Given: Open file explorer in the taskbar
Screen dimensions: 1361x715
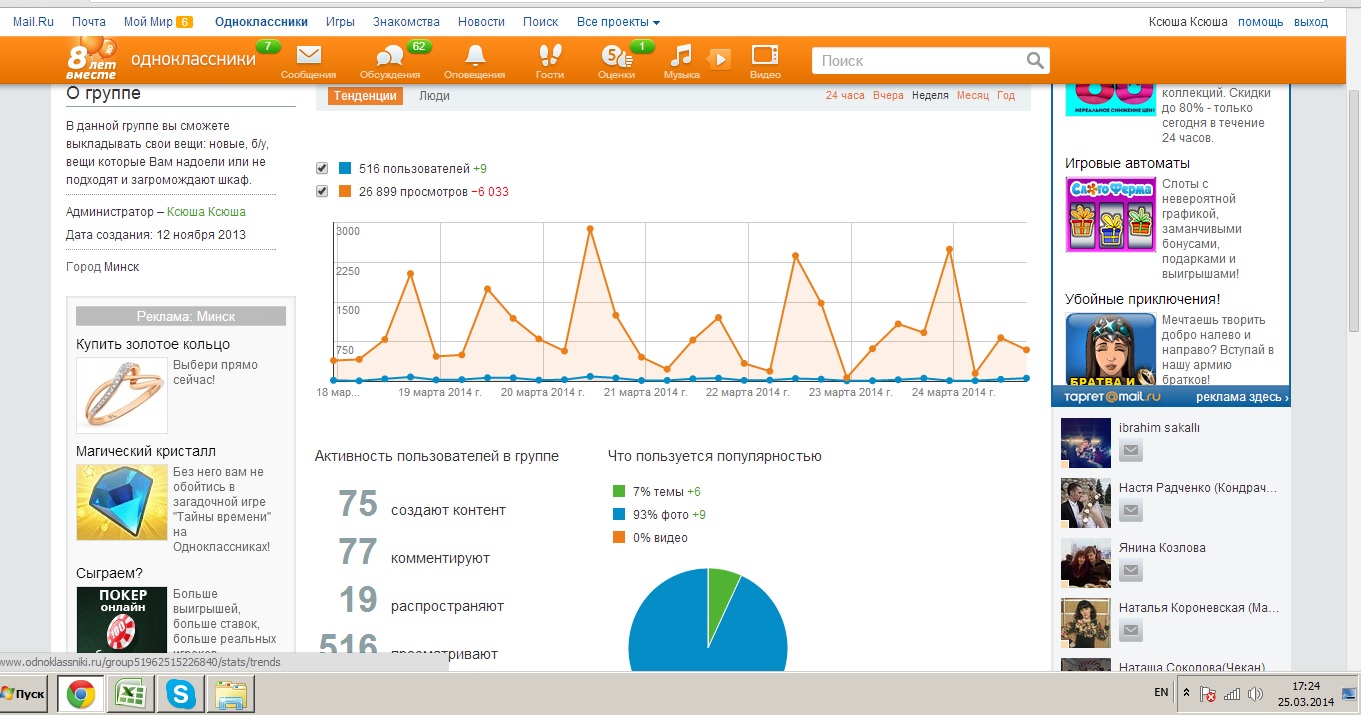Looking at the screenshot, I should [231, 694].
